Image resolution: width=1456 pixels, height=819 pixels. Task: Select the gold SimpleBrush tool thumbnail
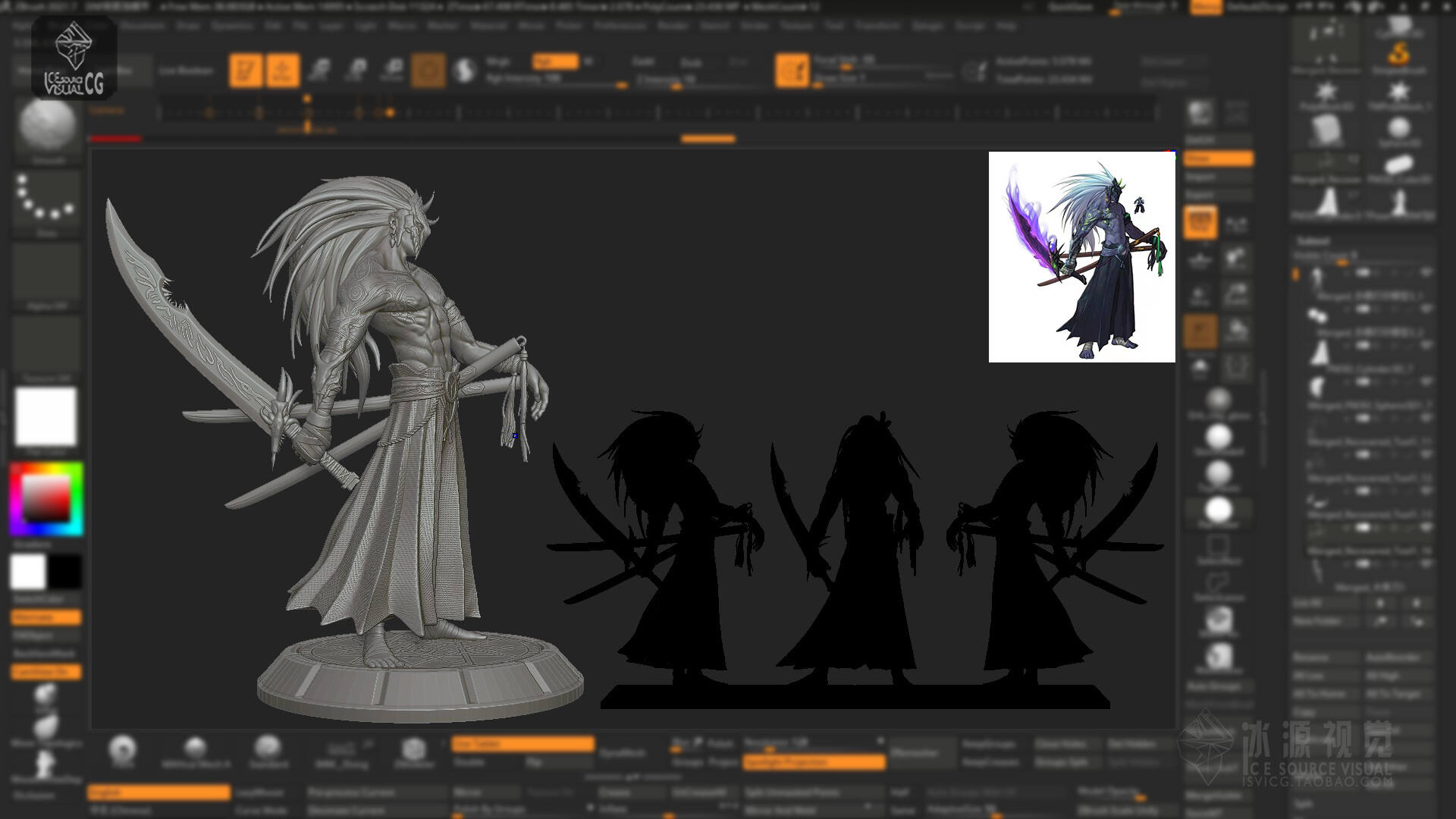[1399, 57]
